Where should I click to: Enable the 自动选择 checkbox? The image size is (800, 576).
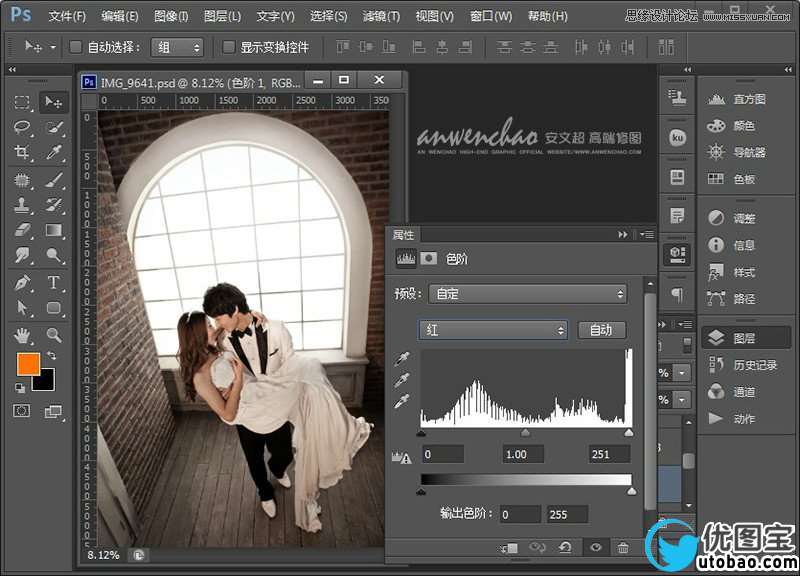point(76,47)
